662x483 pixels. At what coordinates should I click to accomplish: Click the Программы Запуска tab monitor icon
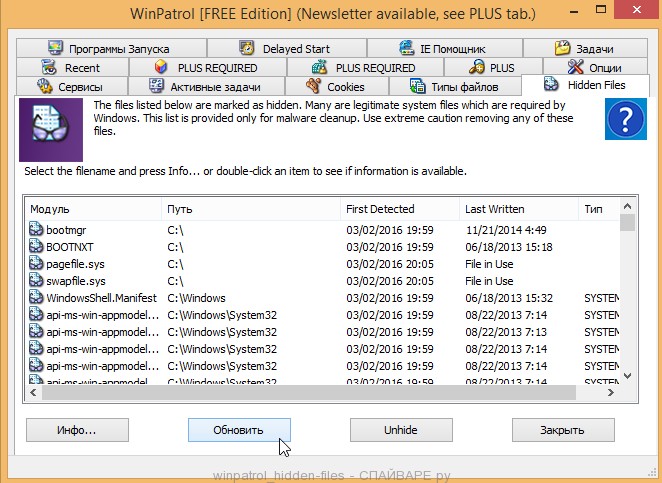coord(55,48)
